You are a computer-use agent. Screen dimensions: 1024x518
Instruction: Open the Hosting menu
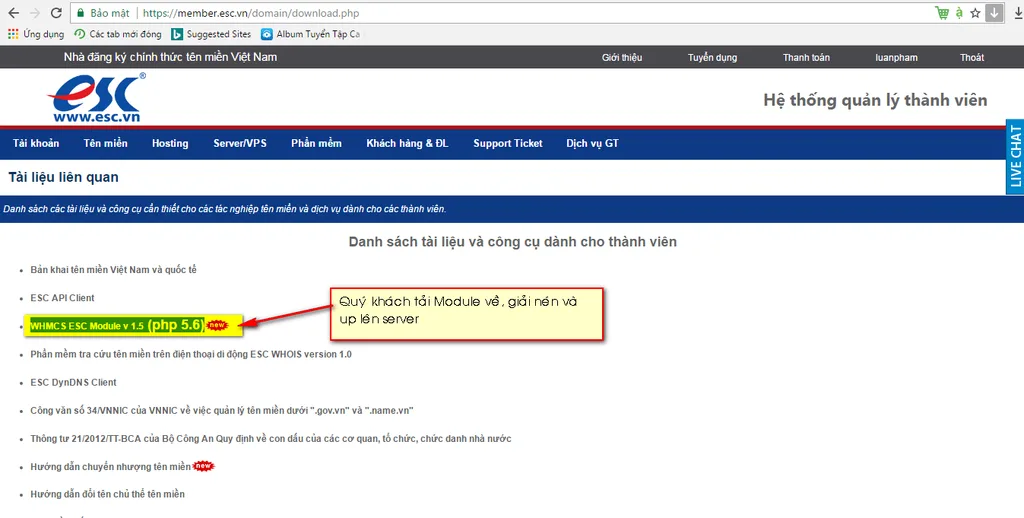[170, 143]
